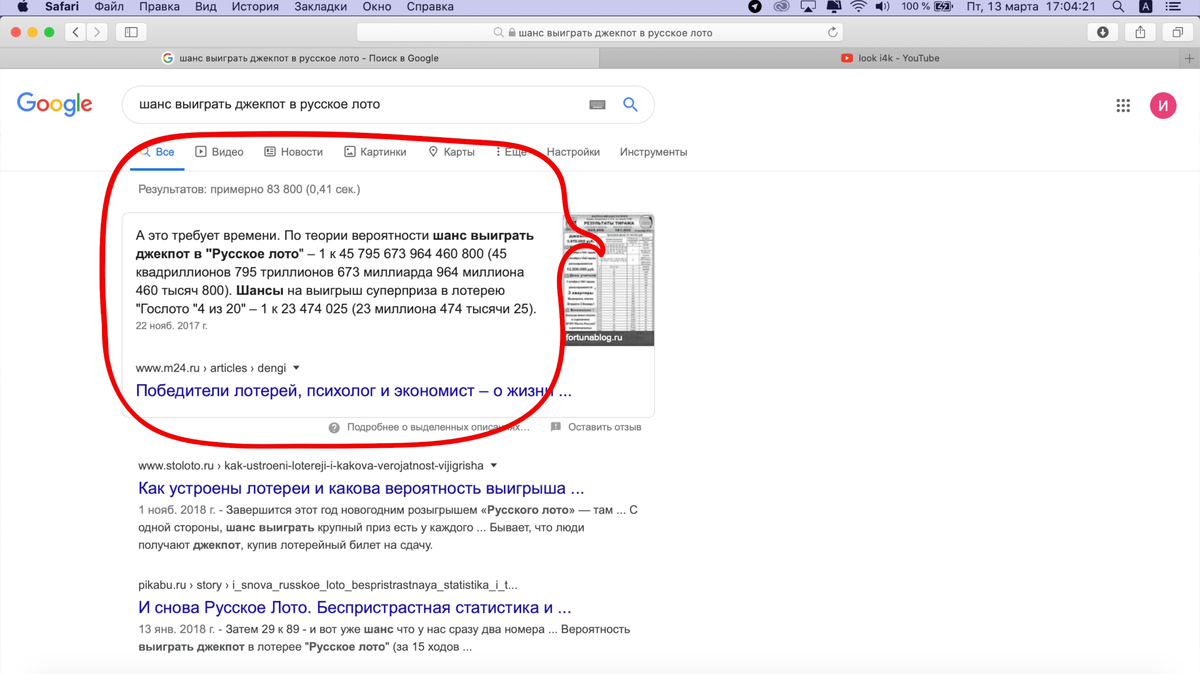
Task: Expand the m24.ru result options arrow
Action: pos(296,368)
